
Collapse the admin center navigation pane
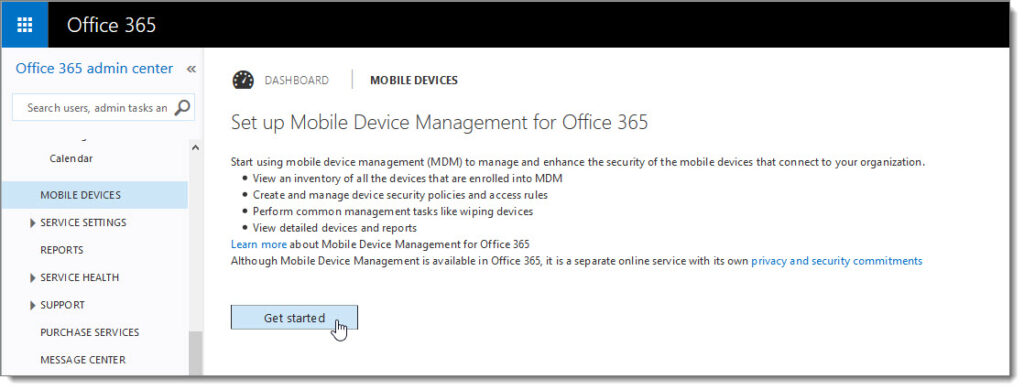(191, 69)
